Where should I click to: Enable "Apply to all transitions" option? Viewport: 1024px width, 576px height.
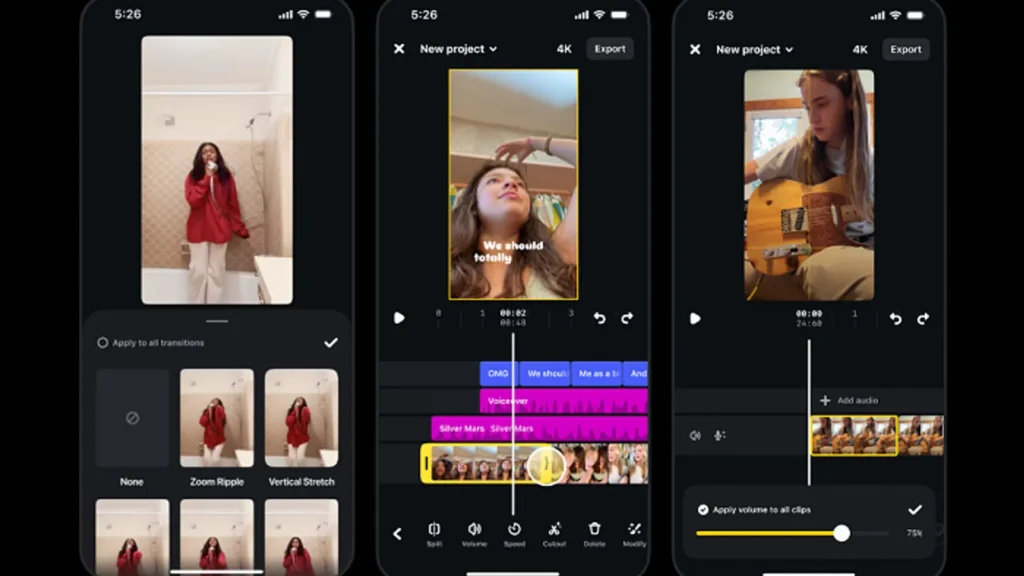[x=102, y=343]
